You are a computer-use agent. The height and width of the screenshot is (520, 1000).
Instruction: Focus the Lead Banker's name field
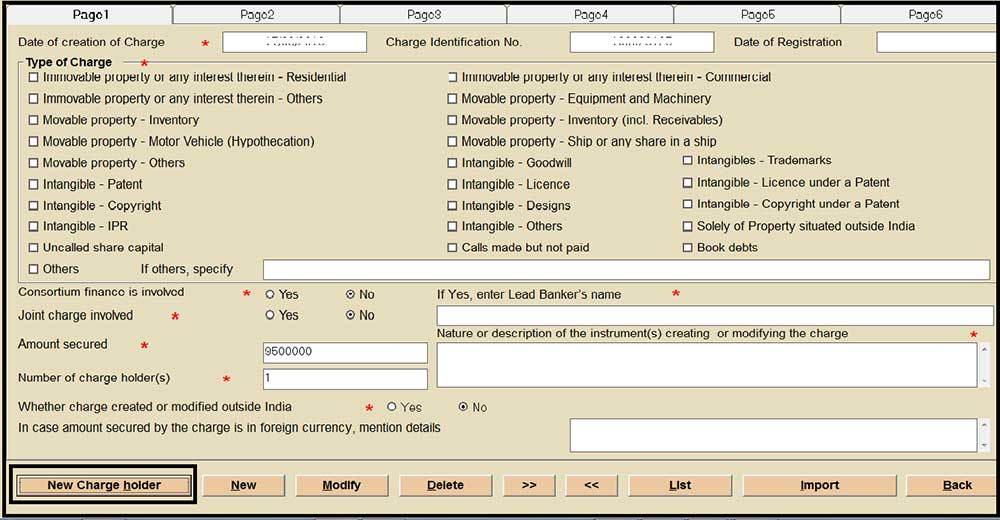tap(714, 316)
